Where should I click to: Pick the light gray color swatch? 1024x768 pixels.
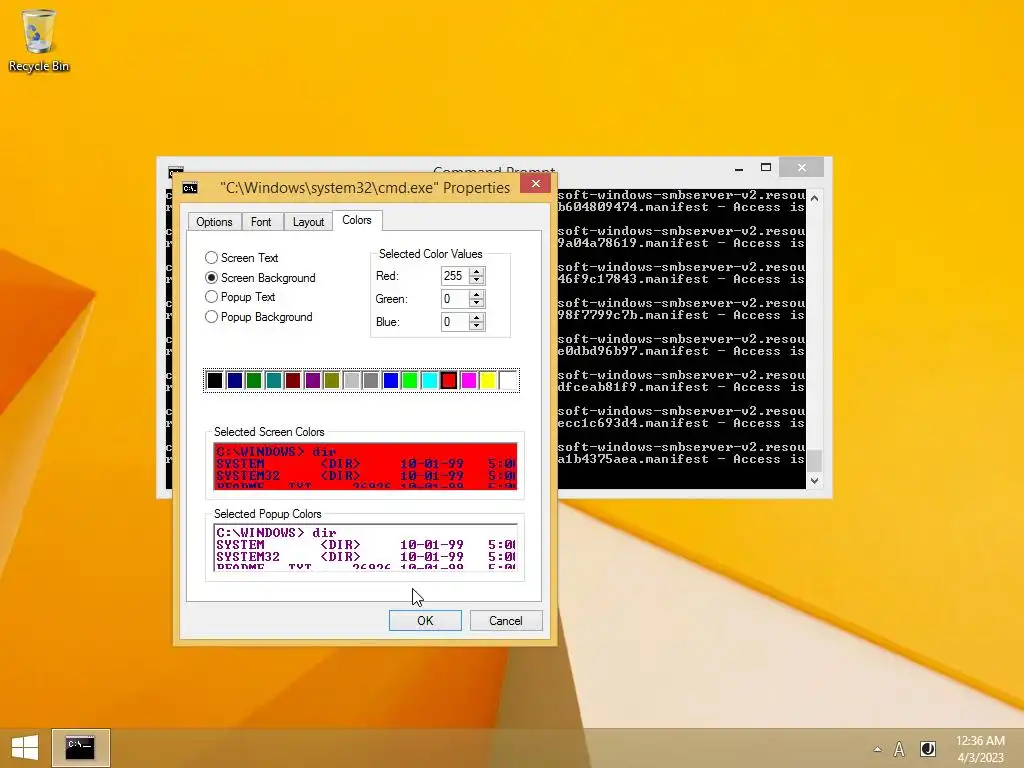click(x=351, y=381)
